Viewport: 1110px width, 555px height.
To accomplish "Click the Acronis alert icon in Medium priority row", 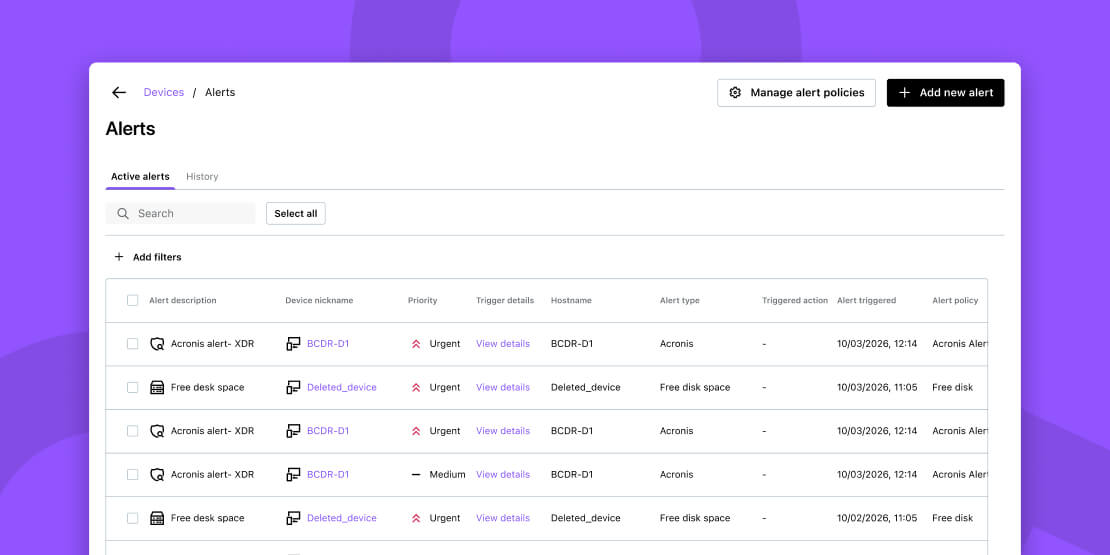I will (157, 474).
